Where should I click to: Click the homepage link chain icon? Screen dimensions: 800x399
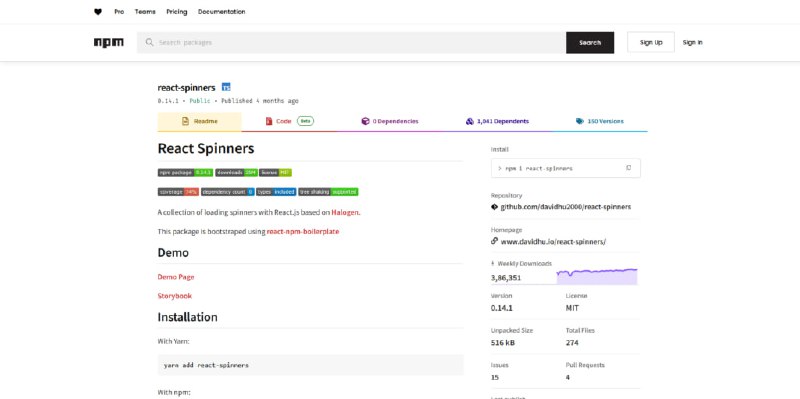pos(494,241)
